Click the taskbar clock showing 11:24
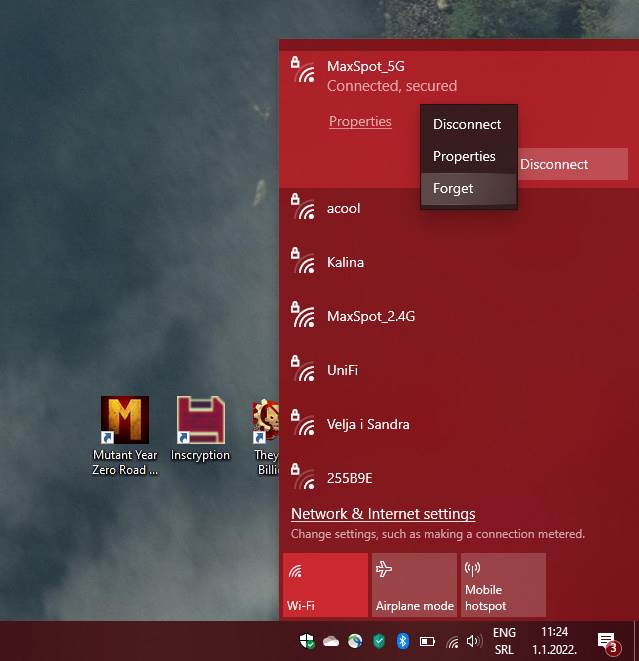 (x=554, y=641)
